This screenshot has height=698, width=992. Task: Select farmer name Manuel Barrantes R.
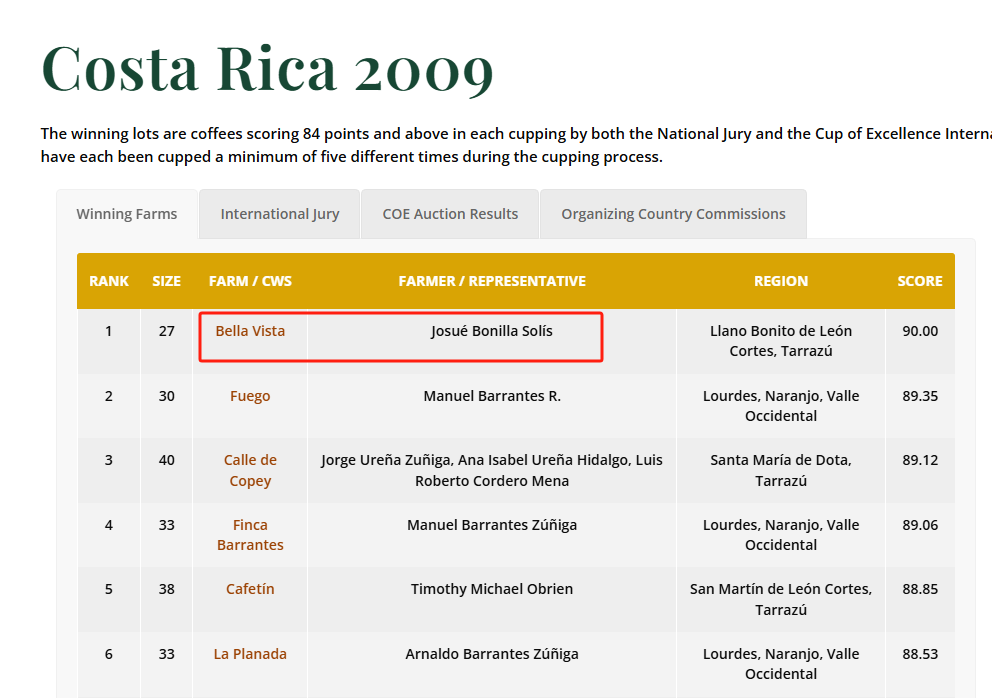pyautogui.click(x=492, y=396)
